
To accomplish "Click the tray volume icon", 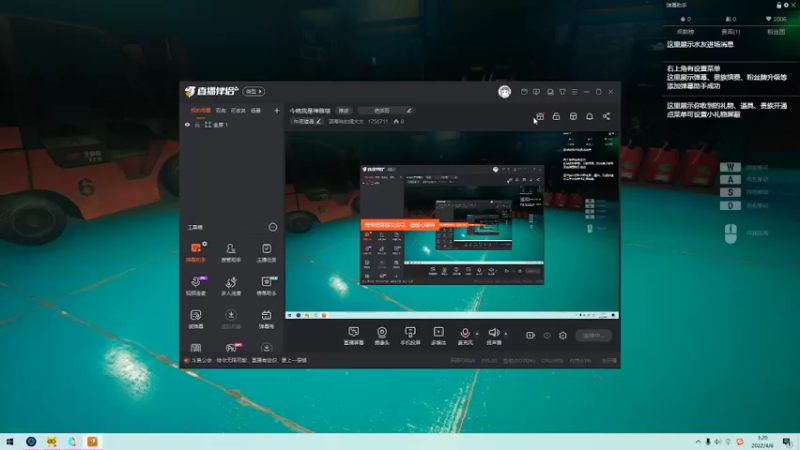I will [718, 441].
